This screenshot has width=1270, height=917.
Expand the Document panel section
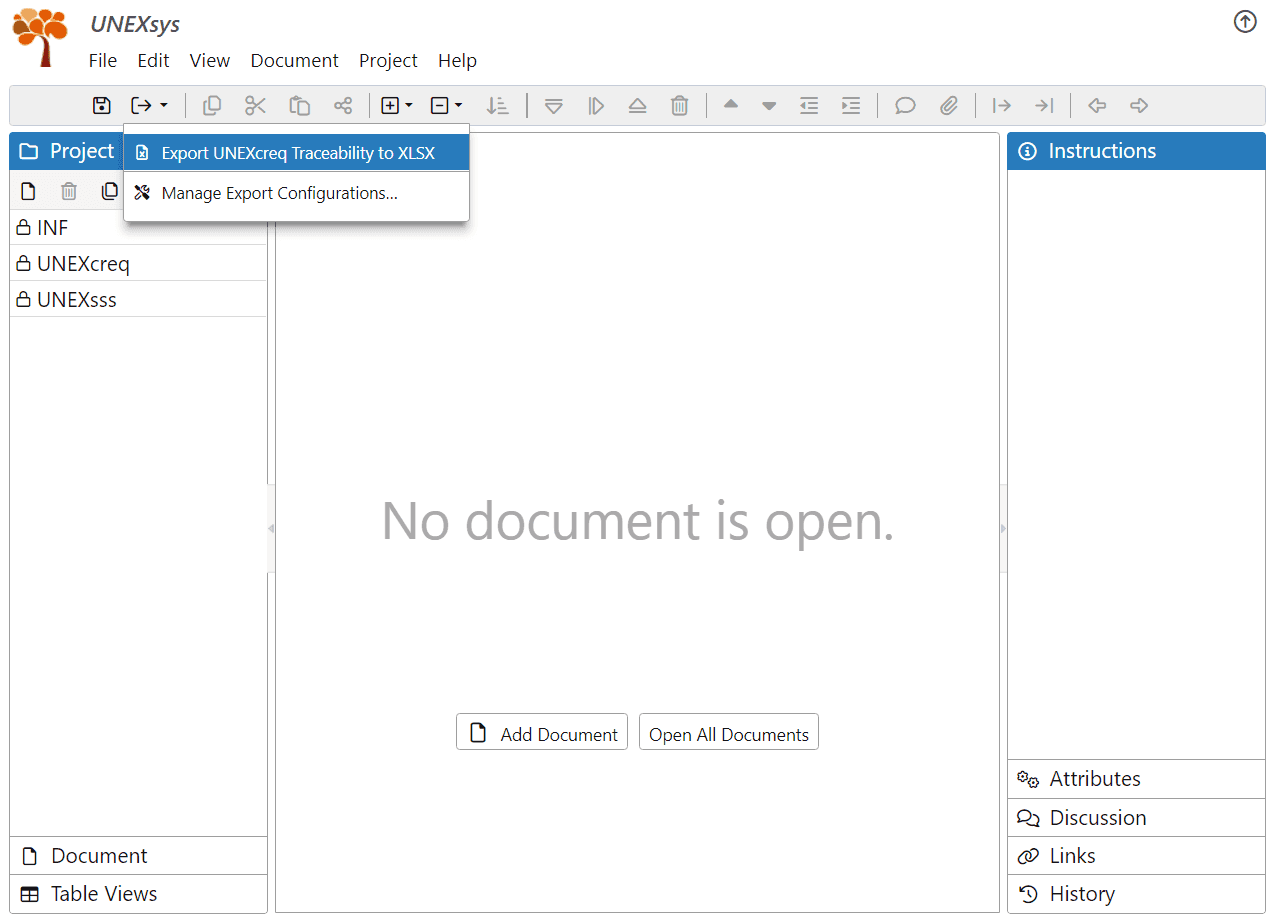click(x=139, y=856)
